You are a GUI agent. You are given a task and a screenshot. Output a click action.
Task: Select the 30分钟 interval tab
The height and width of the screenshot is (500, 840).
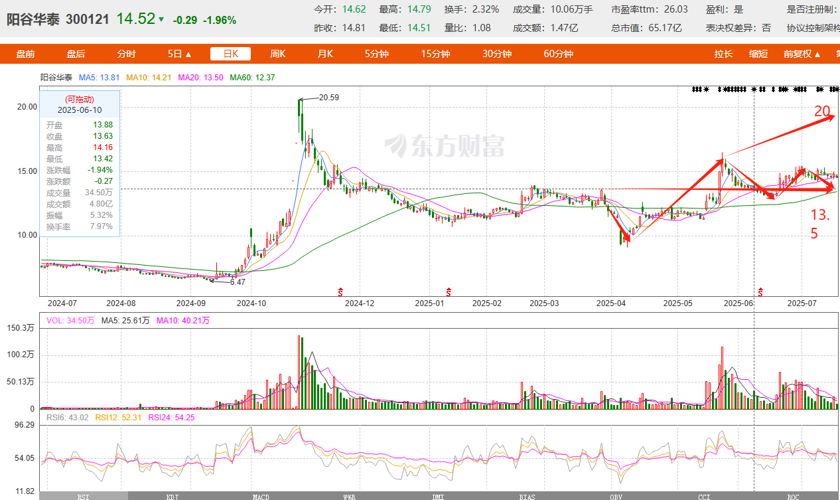click(497, 54)
